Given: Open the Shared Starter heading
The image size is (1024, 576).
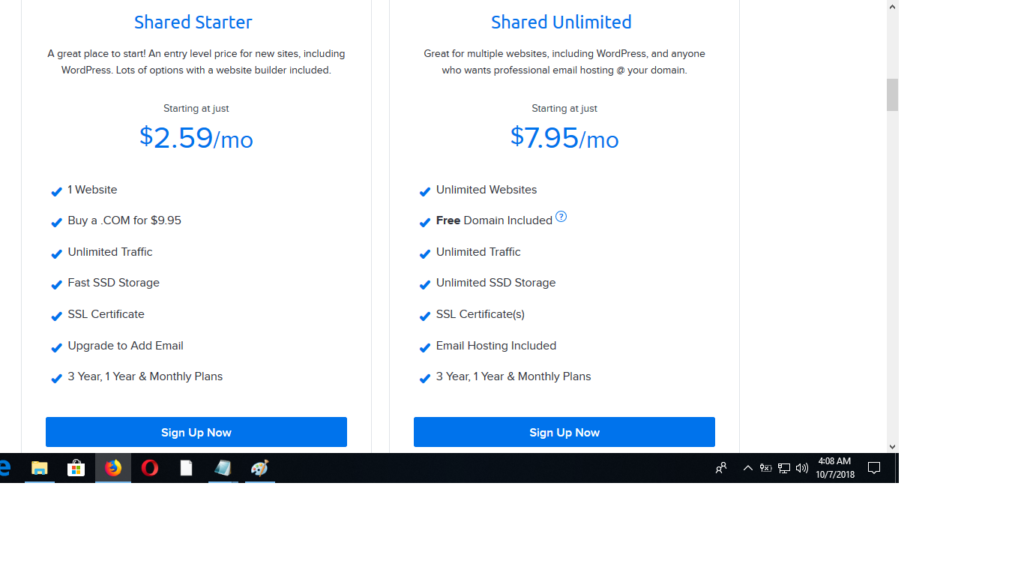Looking at the screenshot, I should (x=193, y=22).
